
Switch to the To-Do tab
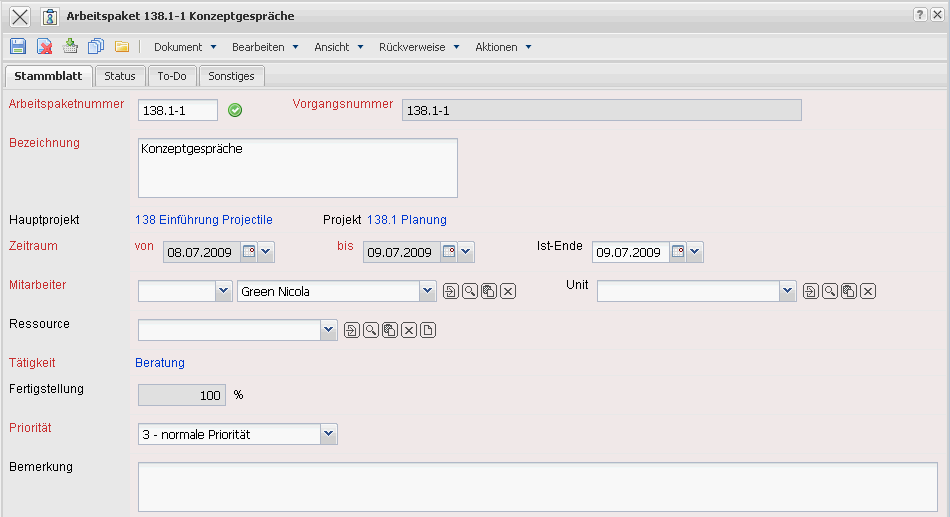(172, 76)
